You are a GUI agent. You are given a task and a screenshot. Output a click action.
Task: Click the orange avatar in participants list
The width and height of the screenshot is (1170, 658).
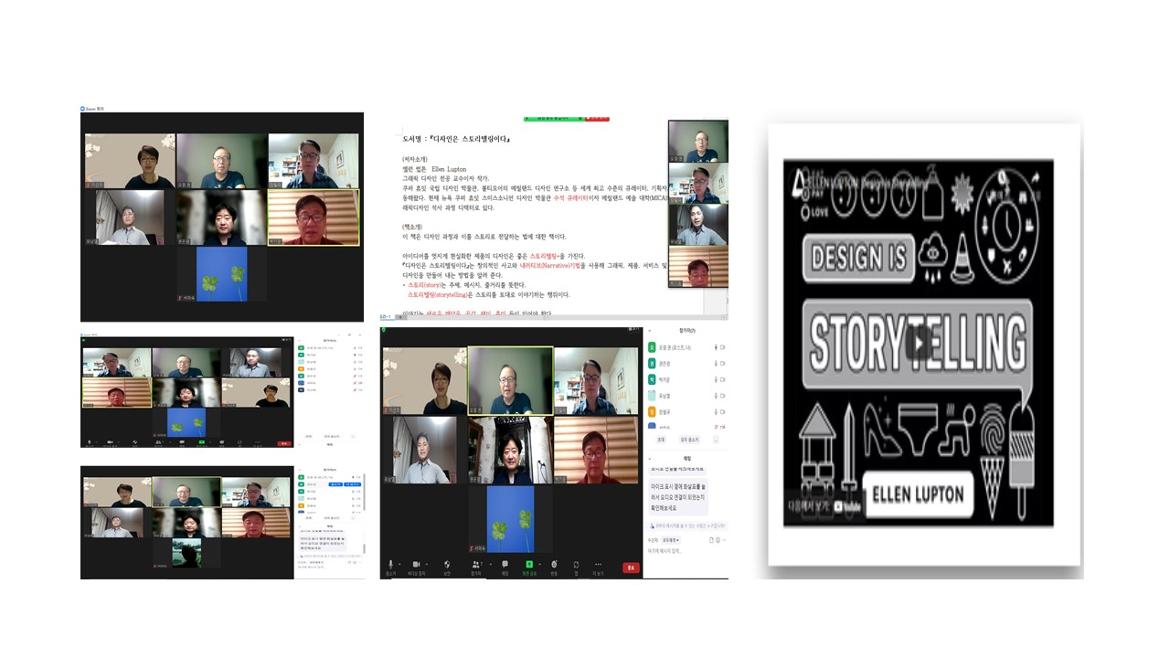click(651, 412)
